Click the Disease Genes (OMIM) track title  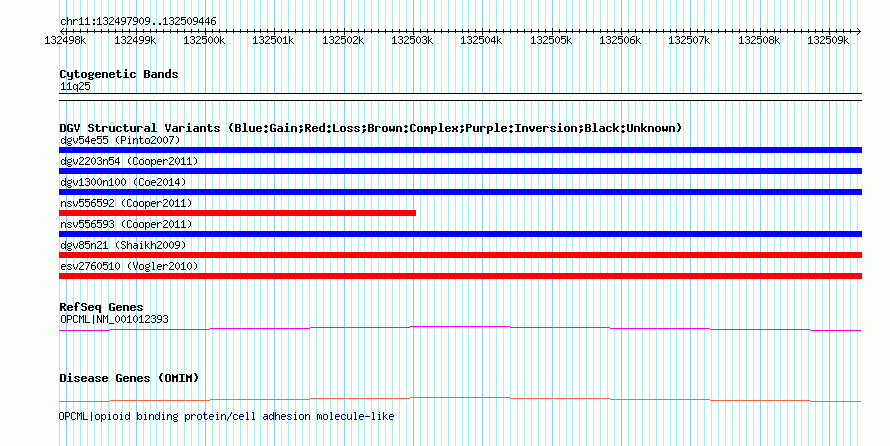click(129, 378)
